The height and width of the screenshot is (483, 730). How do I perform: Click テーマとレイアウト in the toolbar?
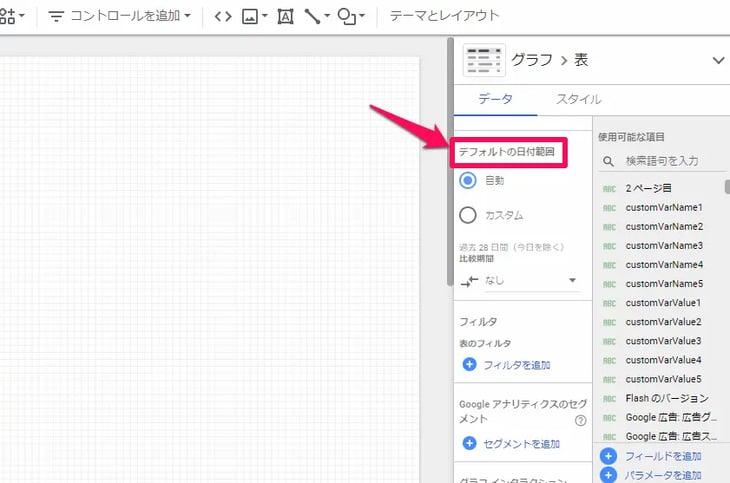point(444,16)
